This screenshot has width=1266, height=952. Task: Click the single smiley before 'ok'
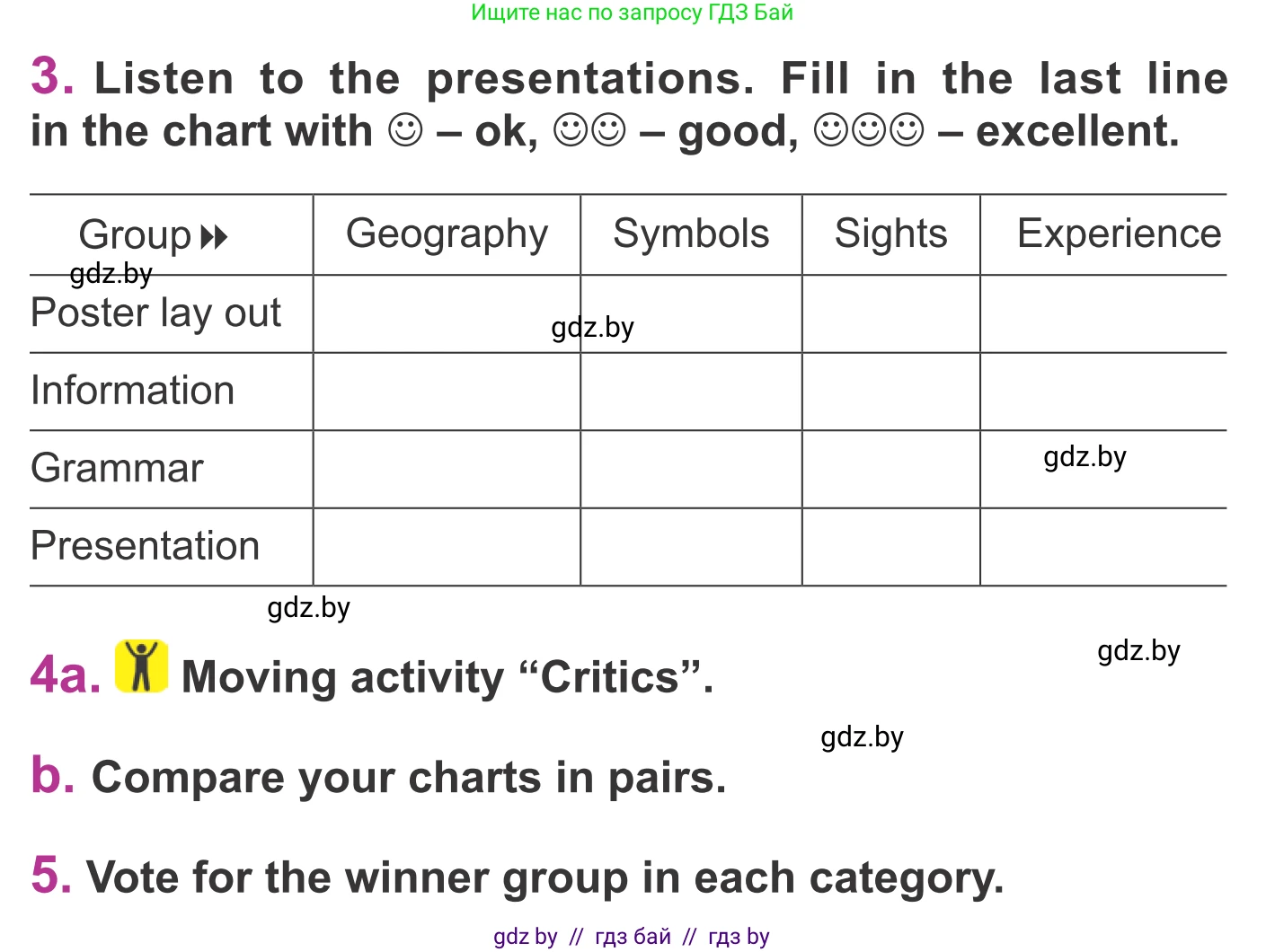coord(405,131)
